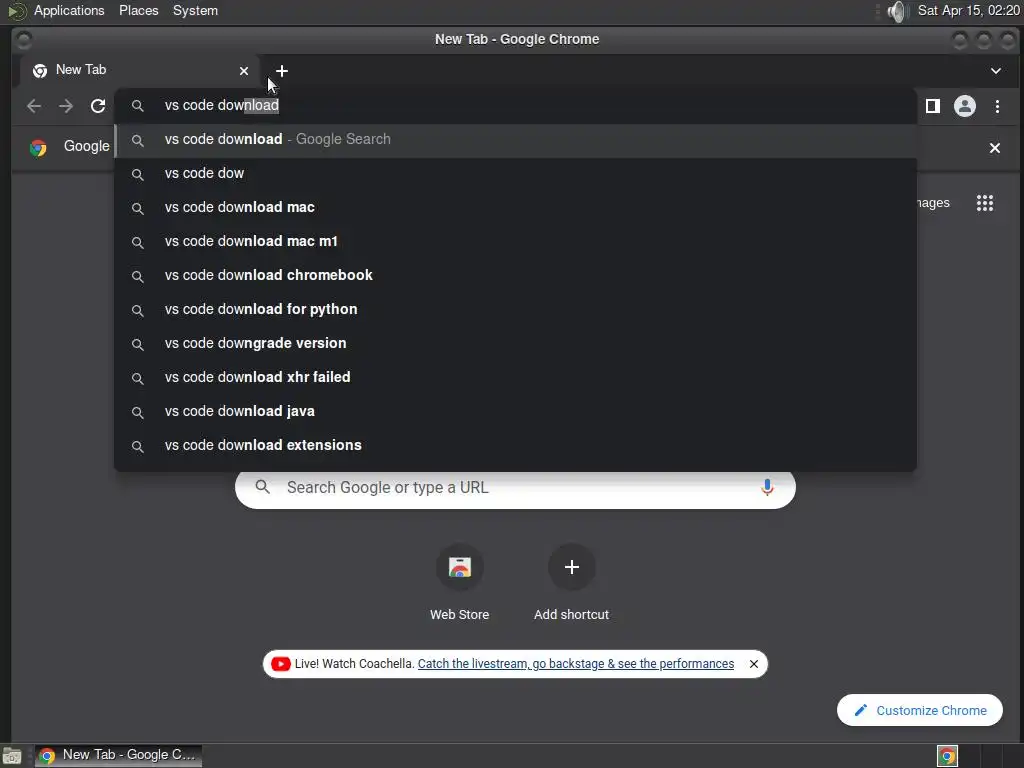Open Chrome three-dot menu
Image resolution: width=1024 pixels, height=768 pixels.
tap(997, 106)
